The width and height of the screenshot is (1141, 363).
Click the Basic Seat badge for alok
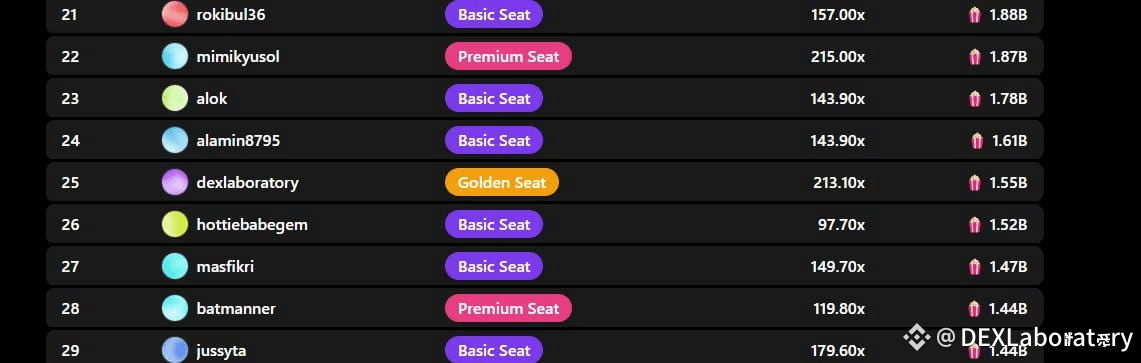tap(494, 98)
